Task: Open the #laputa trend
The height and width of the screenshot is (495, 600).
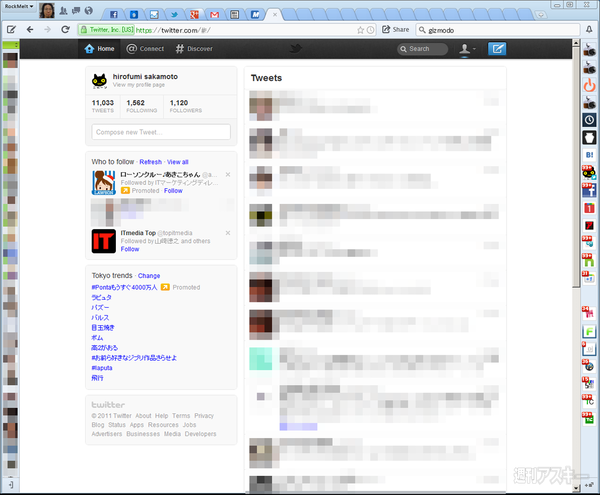Action: pos(102,368)
